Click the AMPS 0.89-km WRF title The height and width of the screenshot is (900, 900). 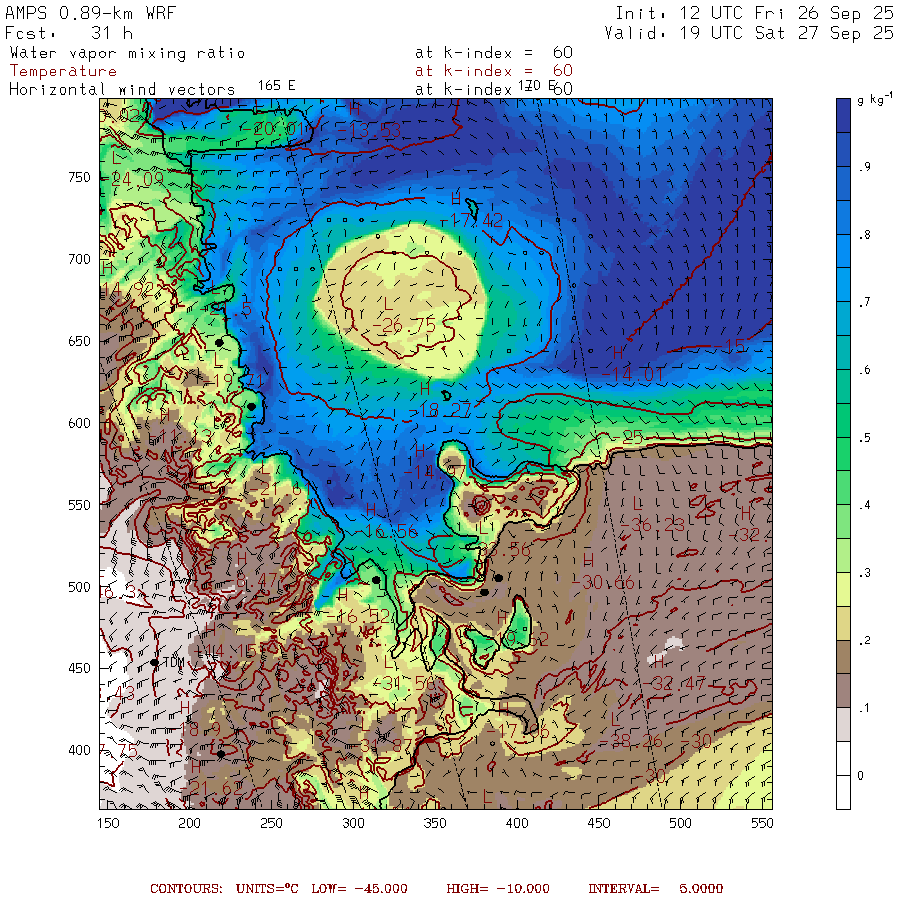pyautogui.click(x=90, y=14)
